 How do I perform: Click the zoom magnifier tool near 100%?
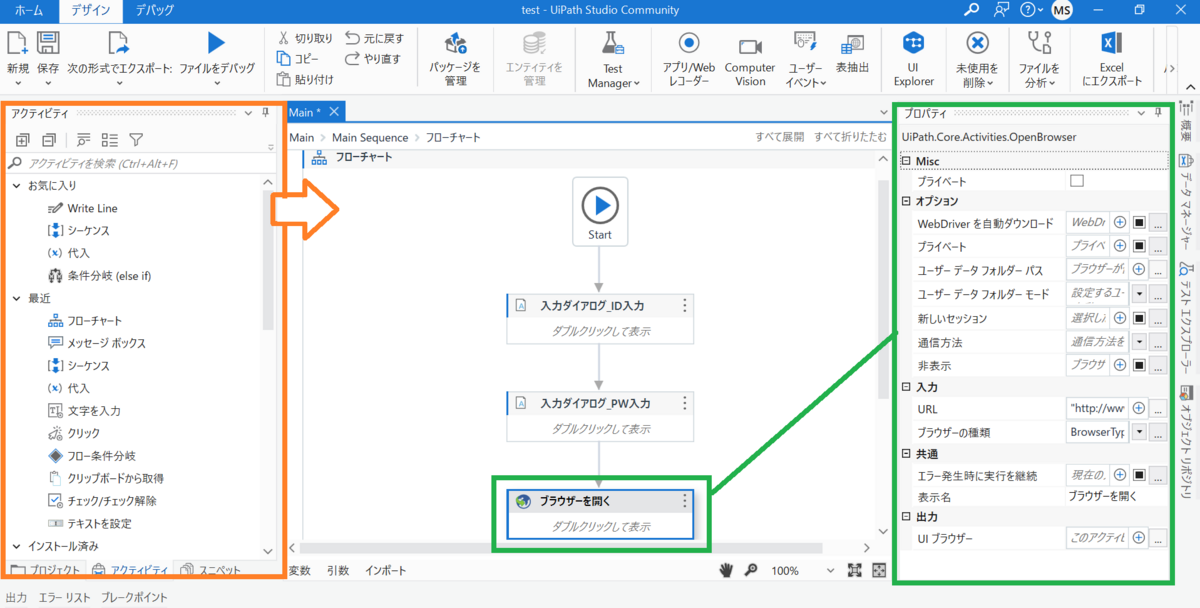pyautogui.click(x=751, y=570)
